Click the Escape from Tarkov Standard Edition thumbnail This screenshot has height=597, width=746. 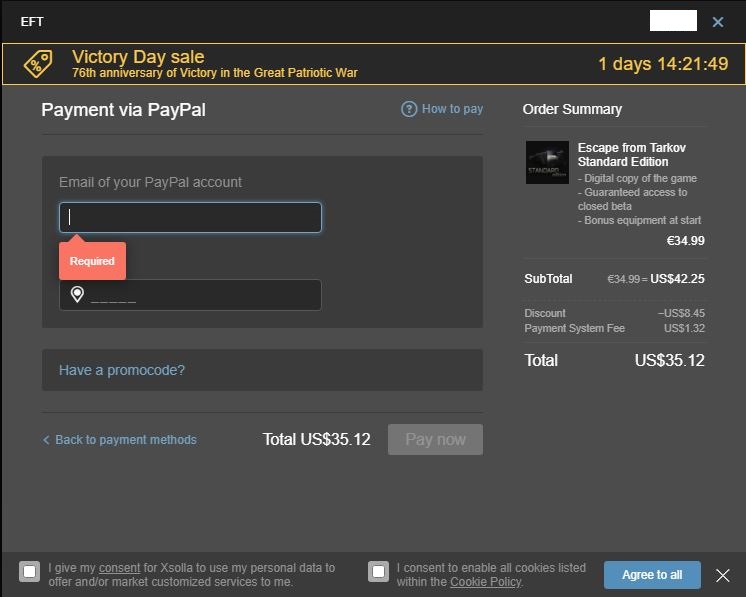547,162
